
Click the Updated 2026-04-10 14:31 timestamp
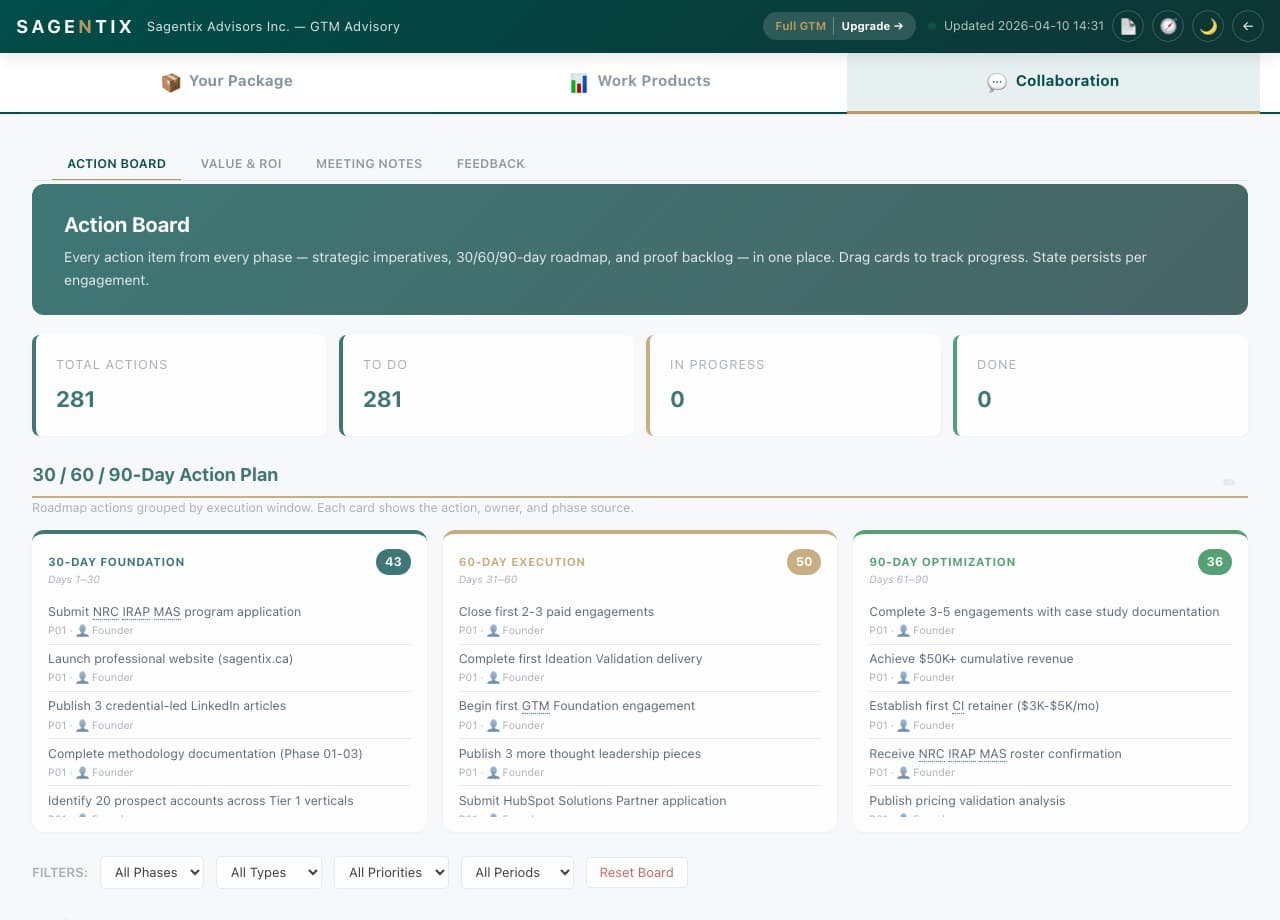click(1024, 26)
